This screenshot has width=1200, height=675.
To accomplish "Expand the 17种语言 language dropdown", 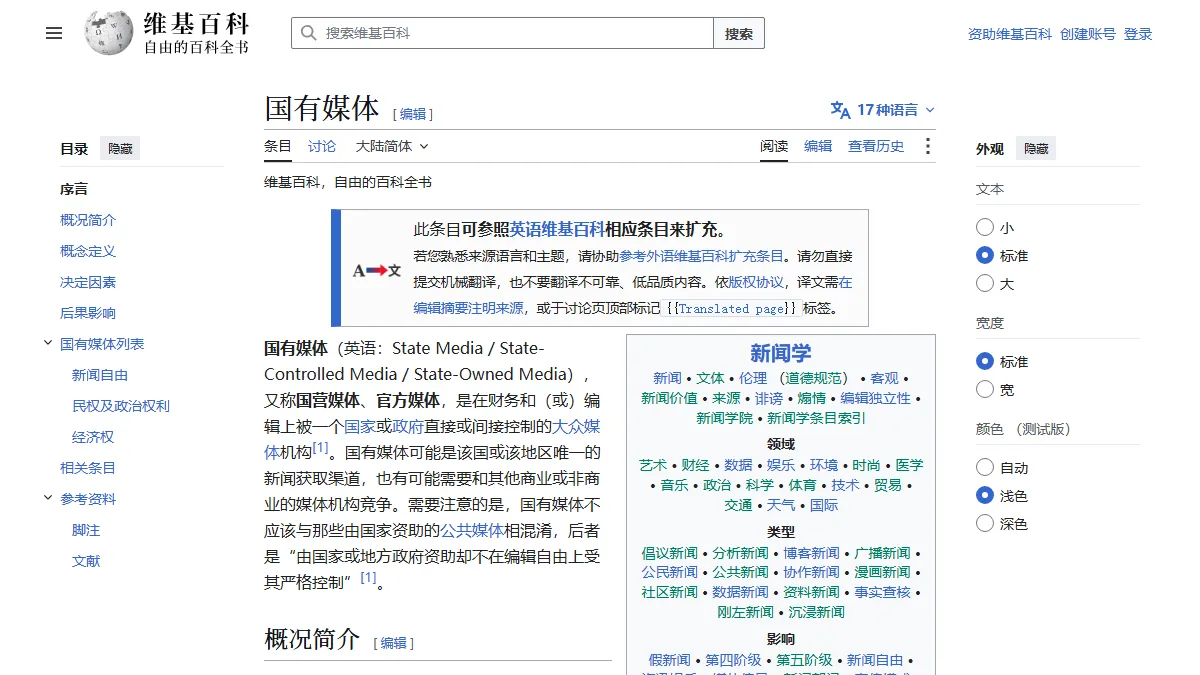I will pos(883,110).
